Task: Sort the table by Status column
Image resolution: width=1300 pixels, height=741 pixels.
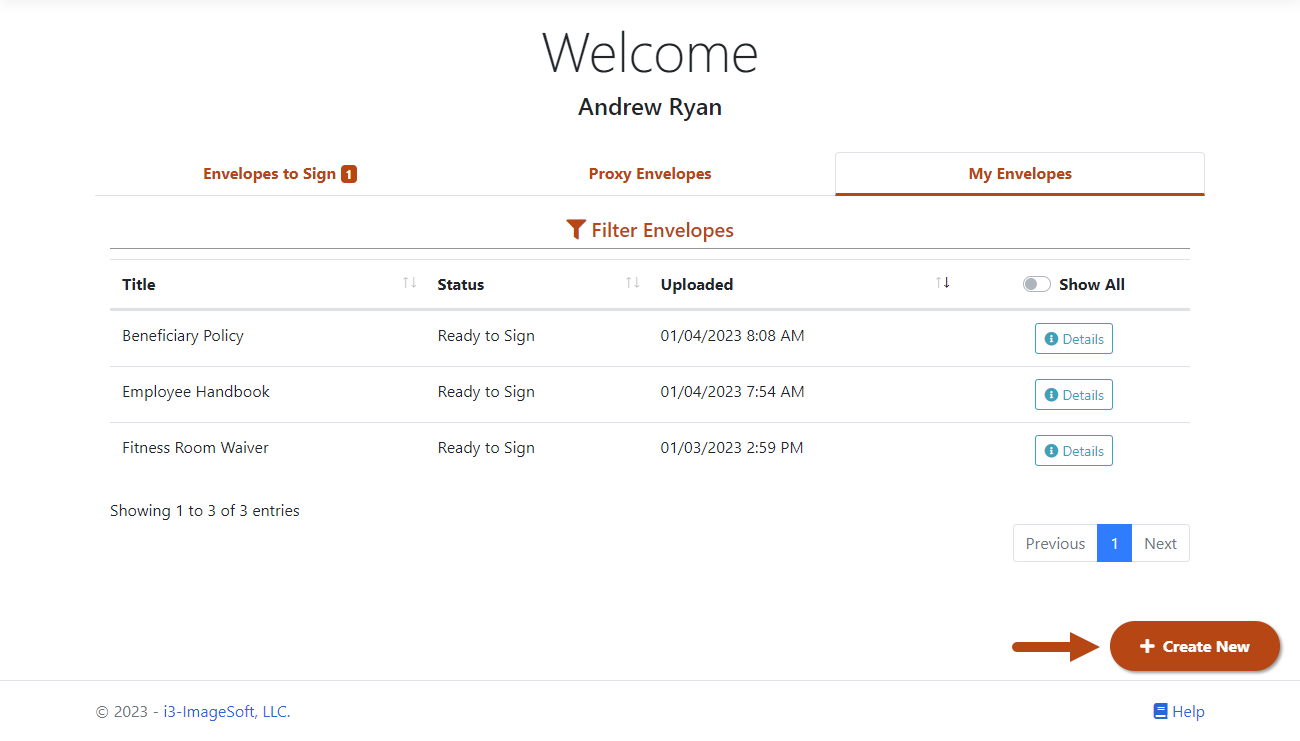Action: coord(633,283)
